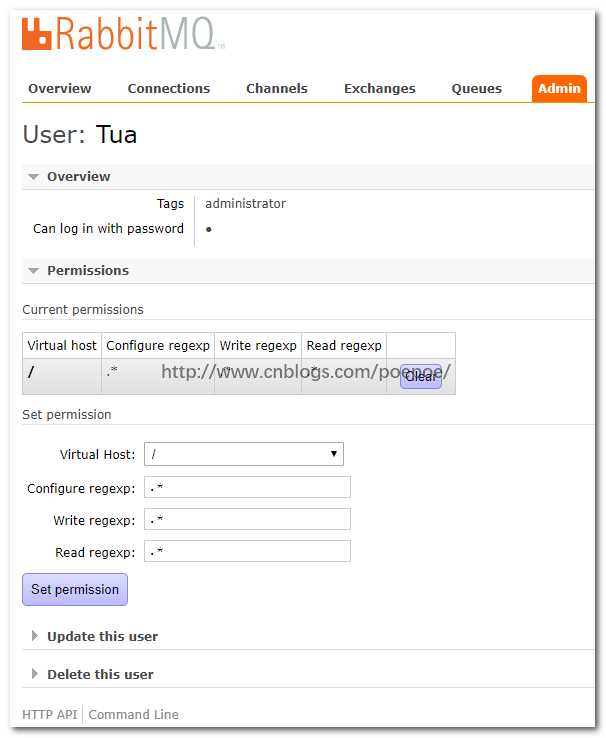Click the 'Current permissions' label

83,310
